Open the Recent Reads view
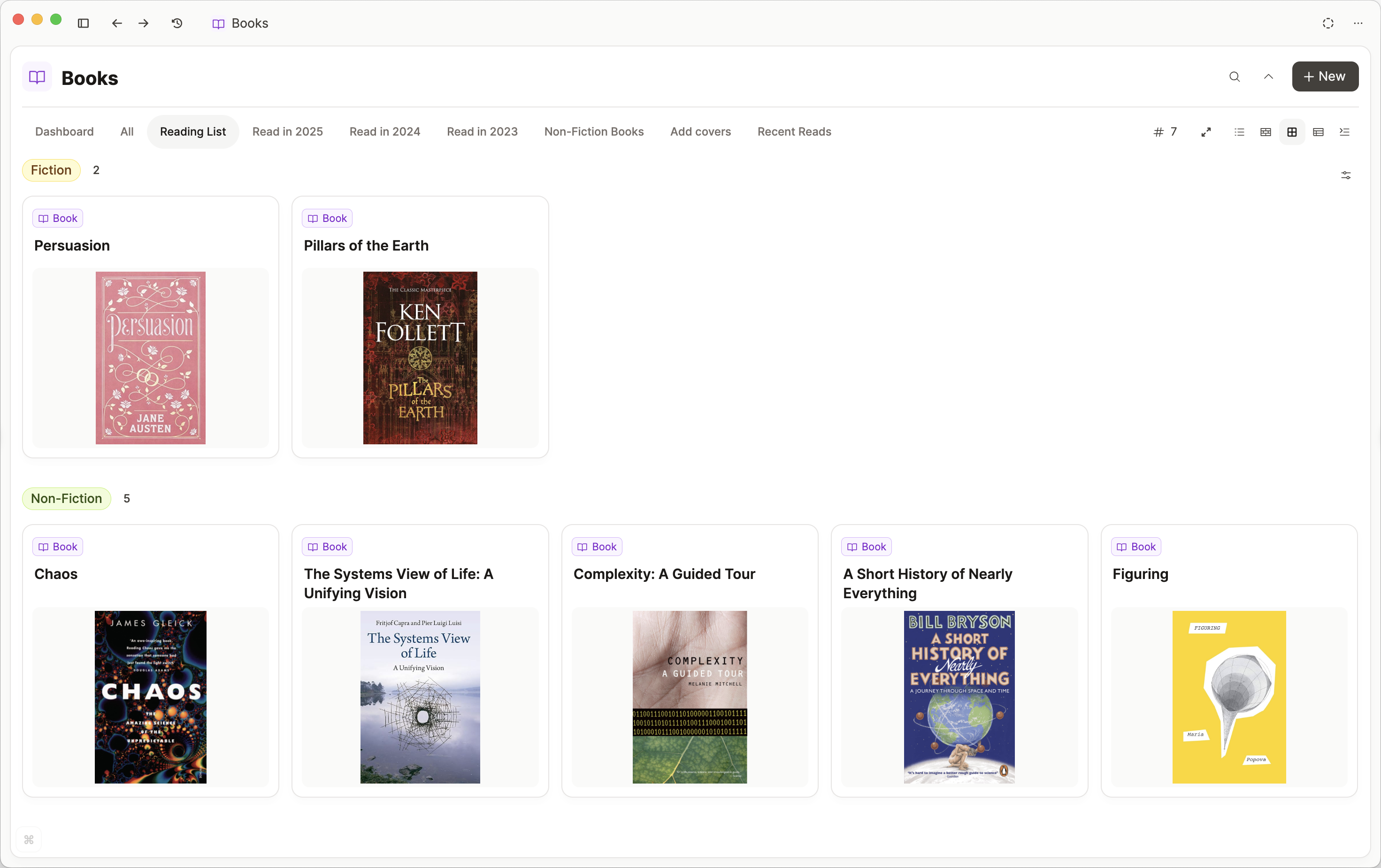1381x868 pixels. [794, 131]
